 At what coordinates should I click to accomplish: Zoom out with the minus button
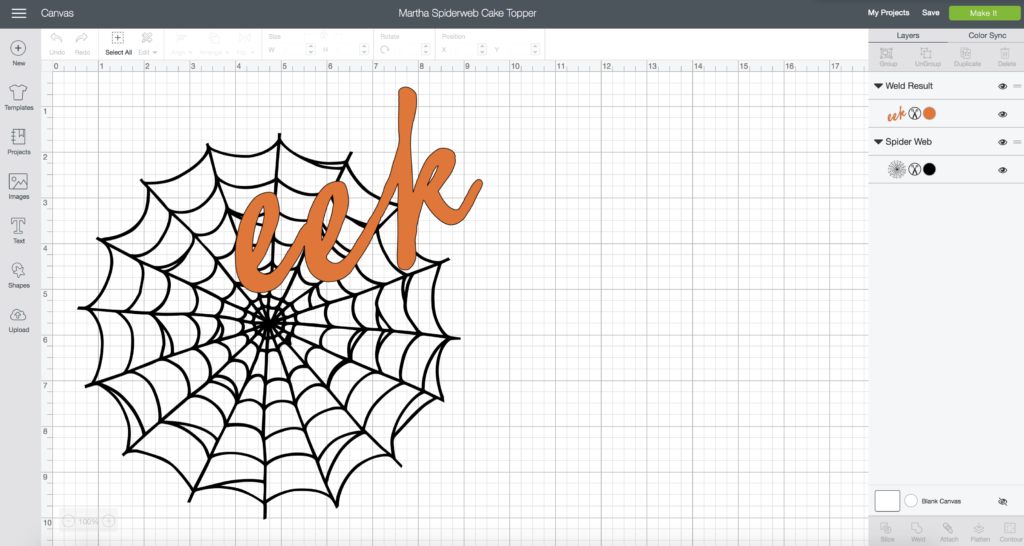[x=69, y=521]
